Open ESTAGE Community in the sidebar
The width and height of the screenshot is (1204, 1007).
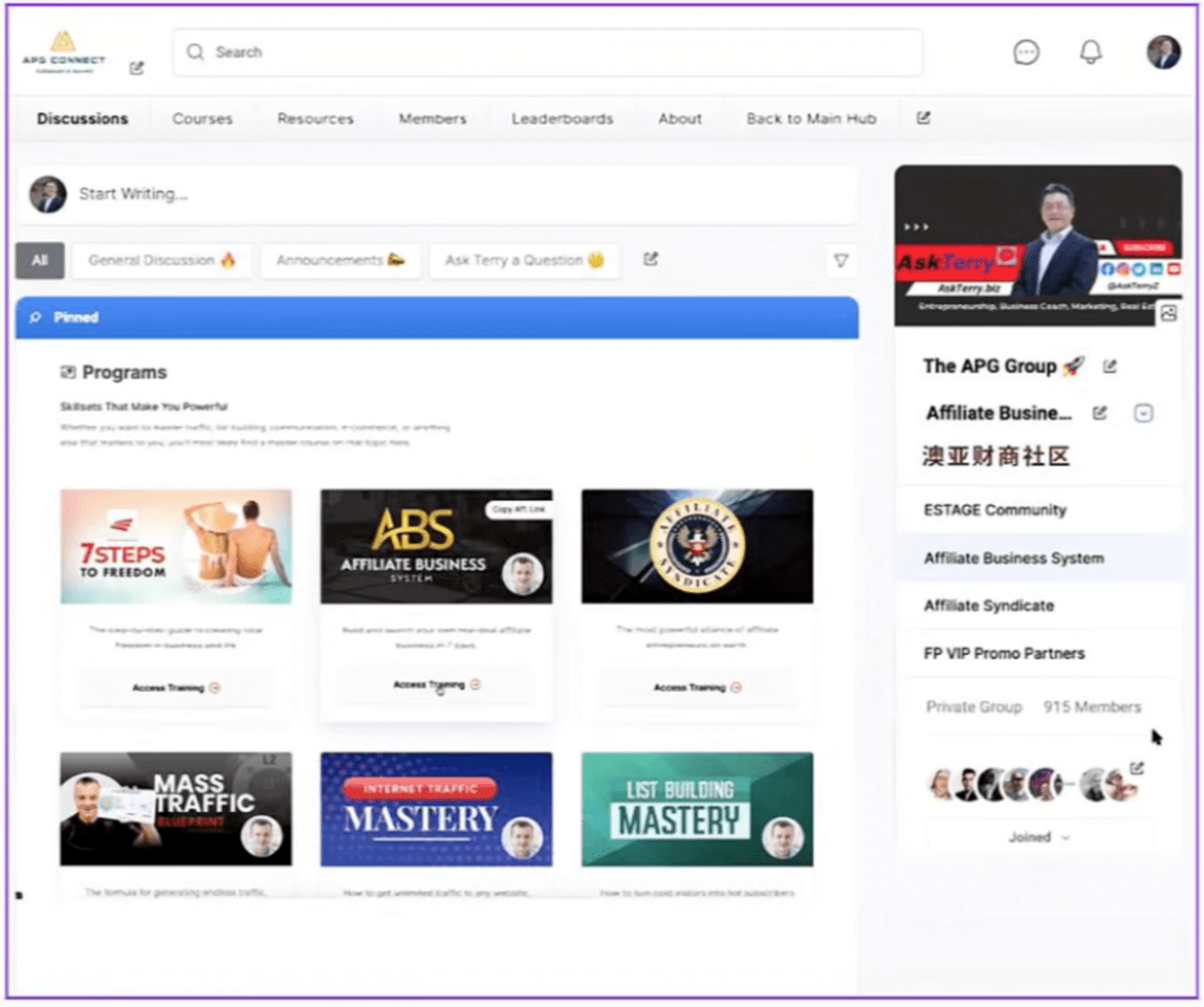1039,510
